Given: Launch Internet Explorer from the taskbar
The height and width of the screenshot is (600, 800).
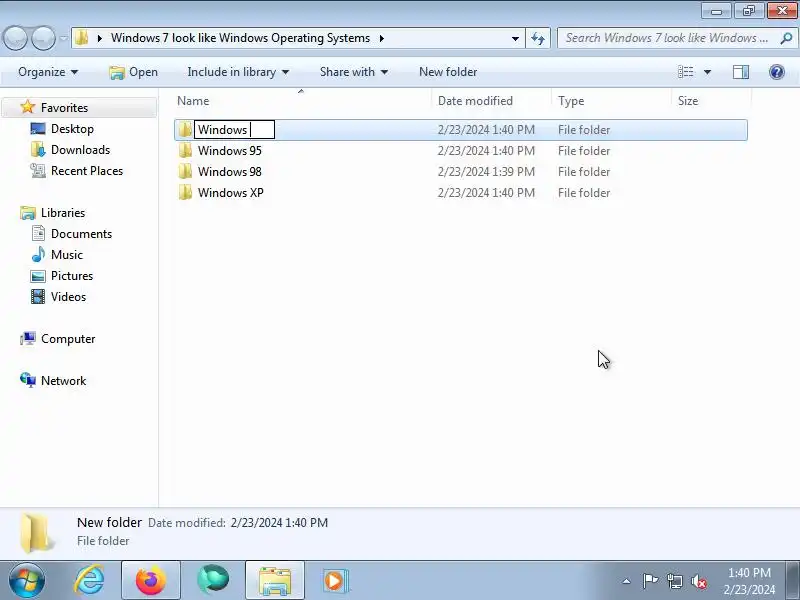Looking at the screenshot, I should [89, 580].
